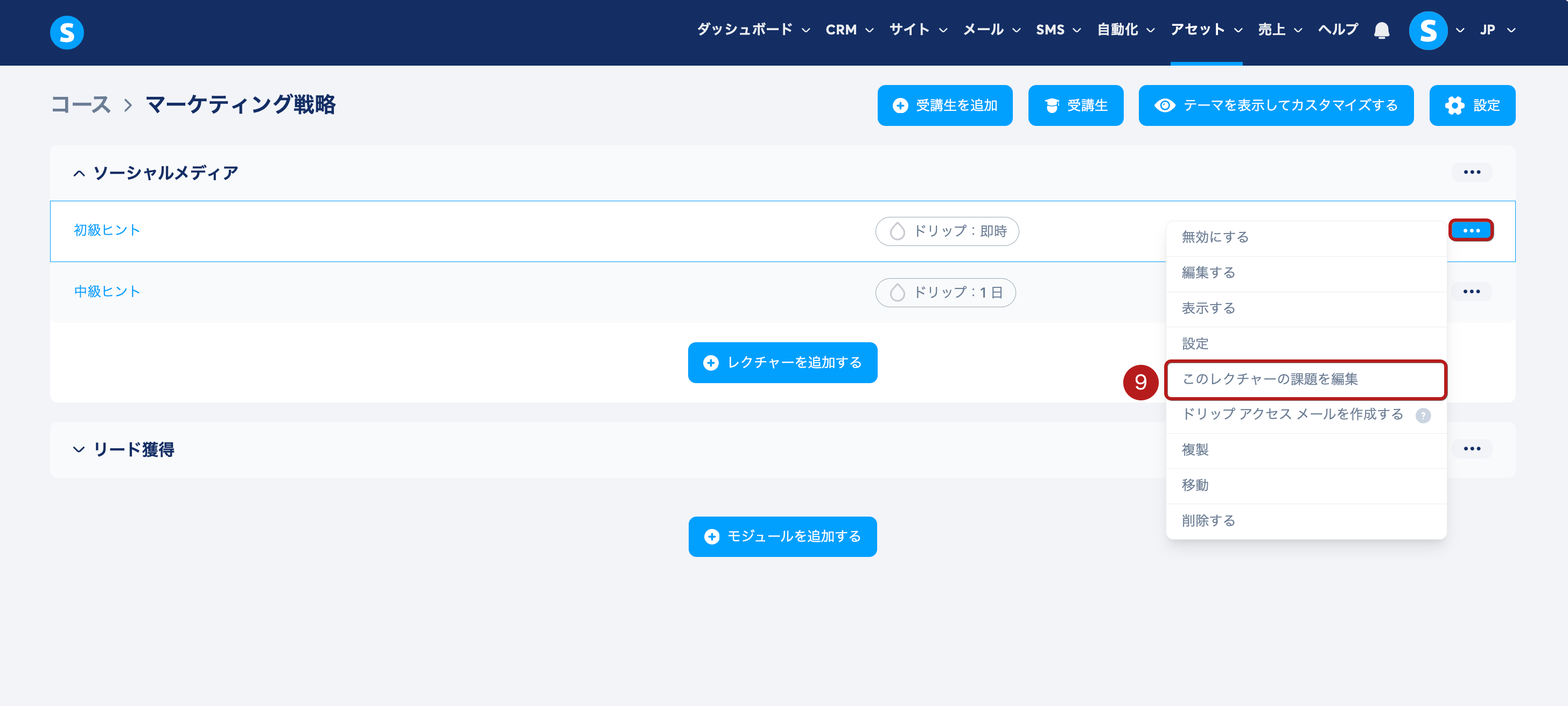Click the help question mark beside ドリップ アクセス メール

[x=1423, y=415]
